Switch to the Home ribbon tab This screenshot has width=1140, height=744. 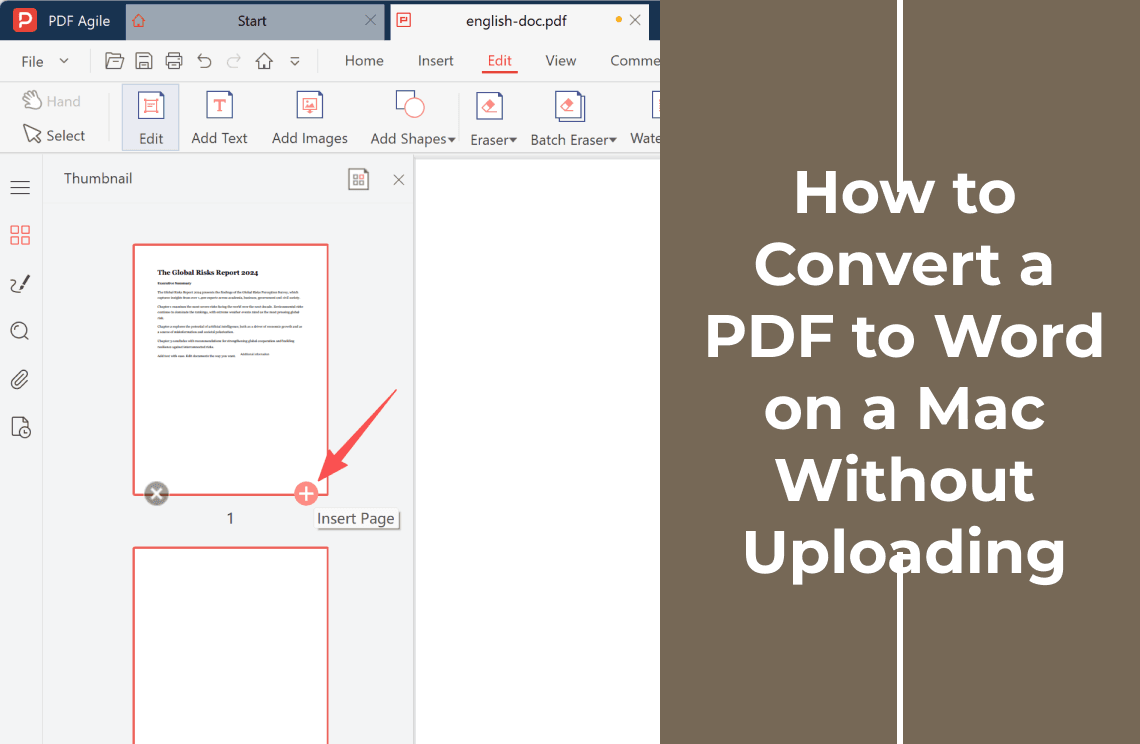click(364, 61)
